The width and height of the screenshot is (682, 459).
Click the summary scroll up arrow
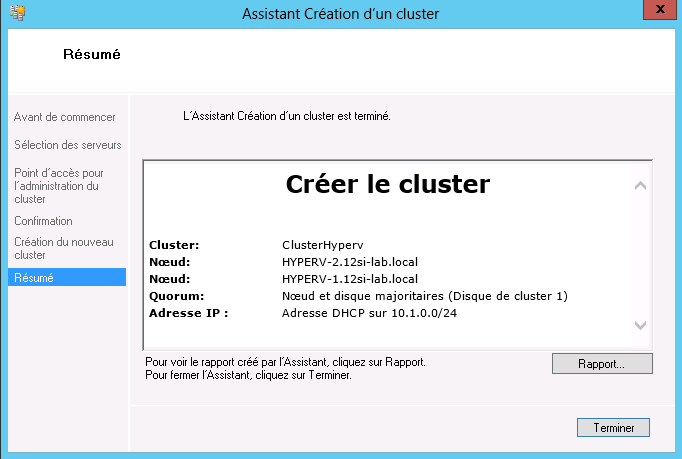pos(640,186)
